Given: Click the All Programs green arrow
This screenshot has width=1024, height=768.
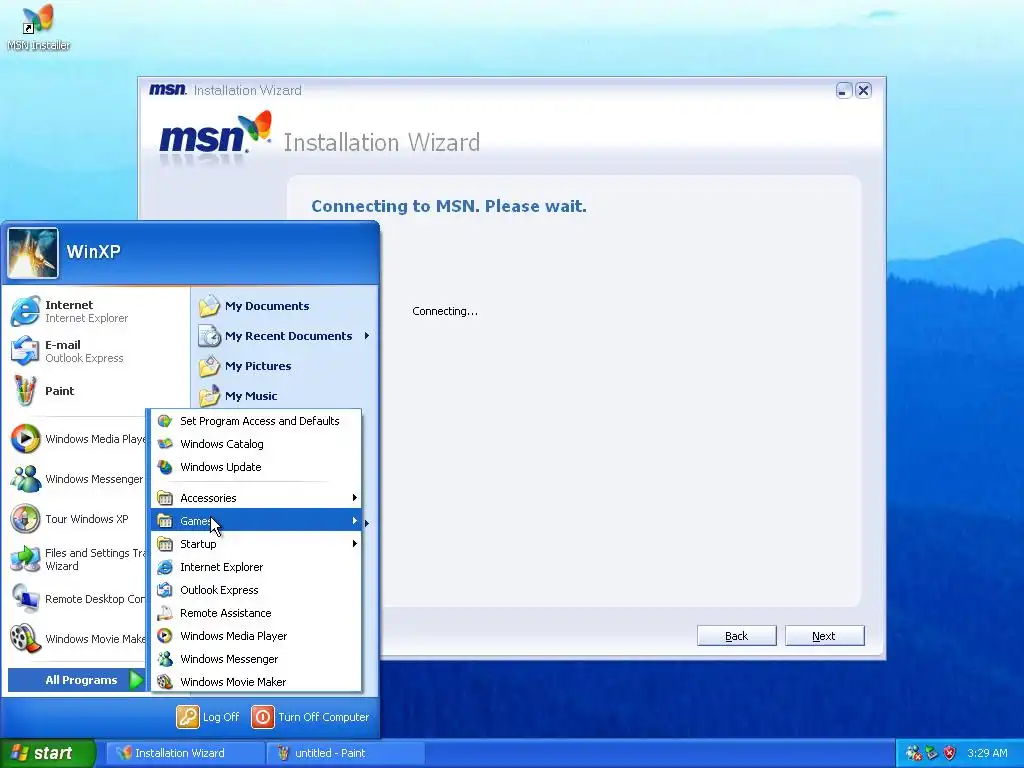Looking at the screenshot, I should 136,680.
